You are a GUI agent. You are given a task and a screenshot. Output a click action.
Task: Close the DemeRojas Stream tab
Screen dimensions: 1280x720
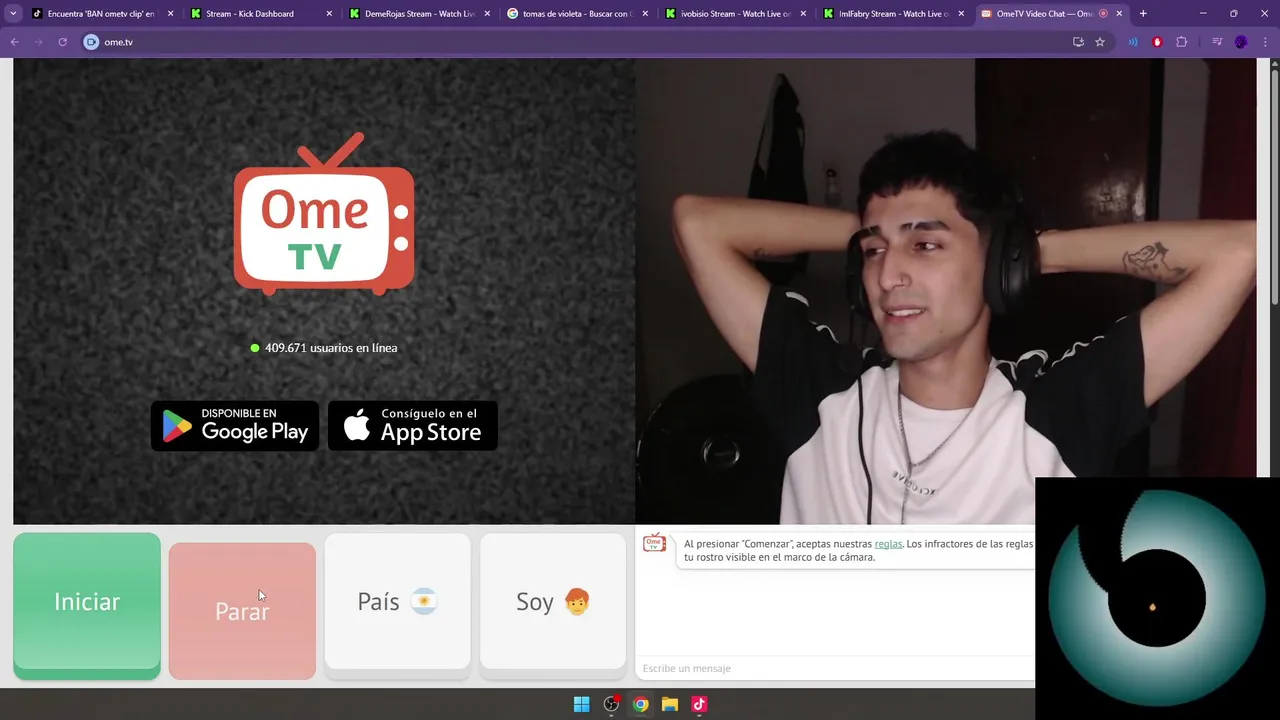coord(486,14)
